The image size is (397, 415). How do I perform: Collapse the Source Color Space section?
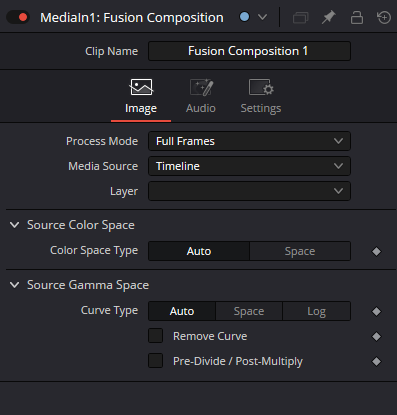(14, 225)
